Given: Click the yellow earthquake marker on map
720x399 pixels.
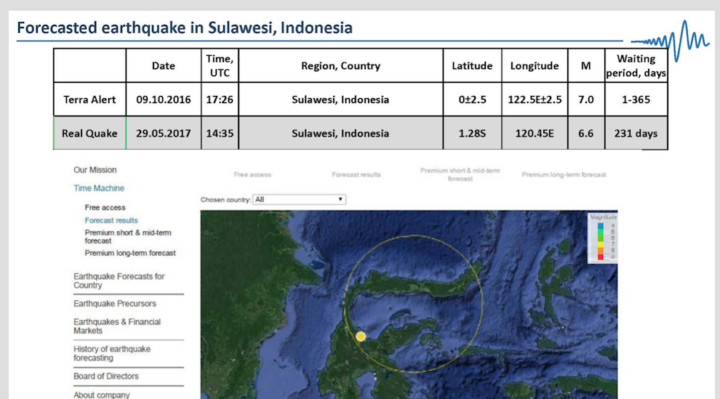Looking at the screenshot, I should pos(361,337).
